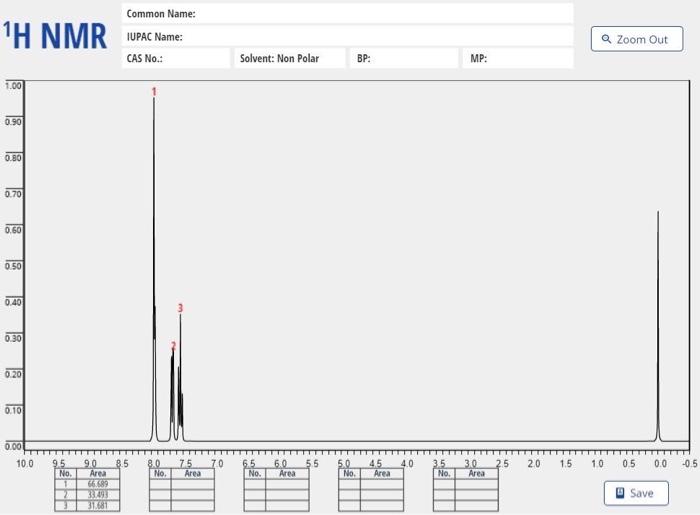Viewport: 700px width, 515px height.
Task: Click the floppy disk icon in Save
Action: (620, 493)
